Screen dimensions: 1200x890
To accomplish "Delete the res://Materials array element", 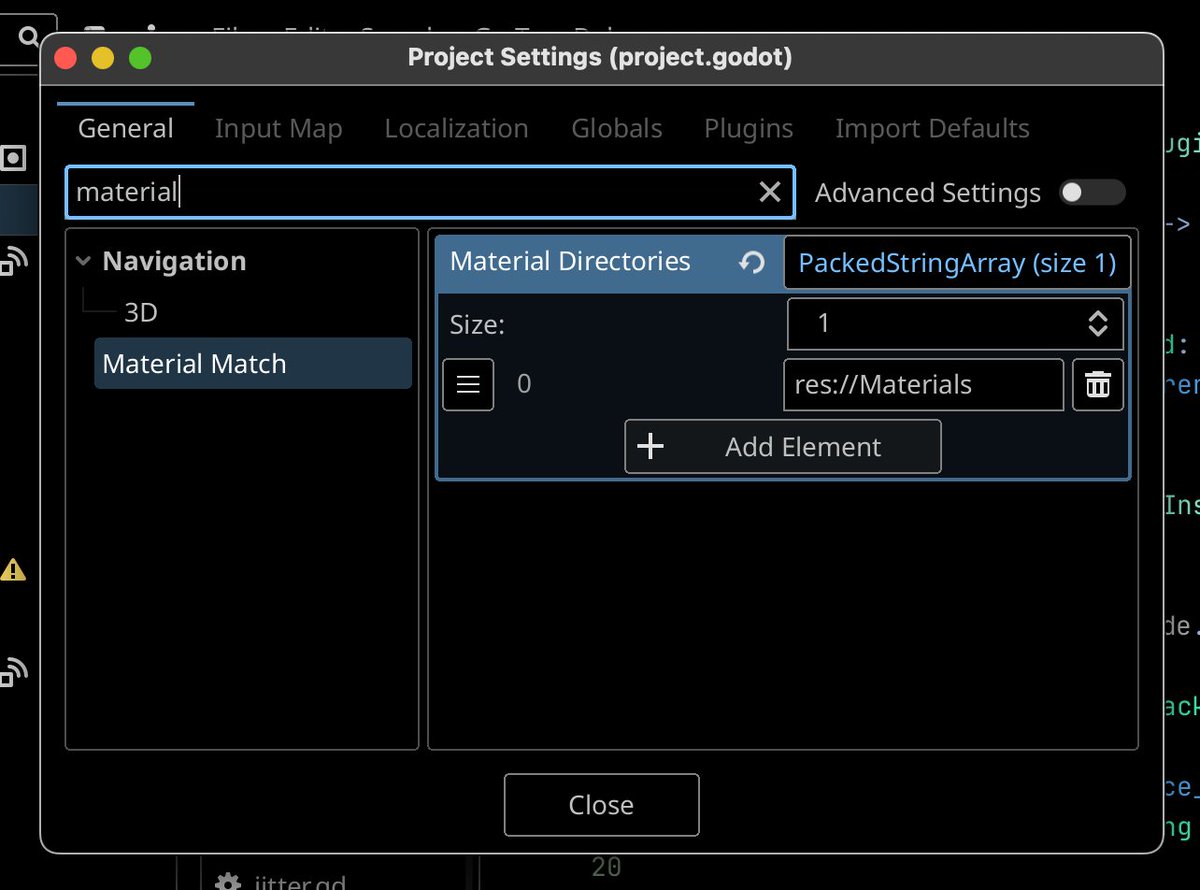I will click(1098, 384).
